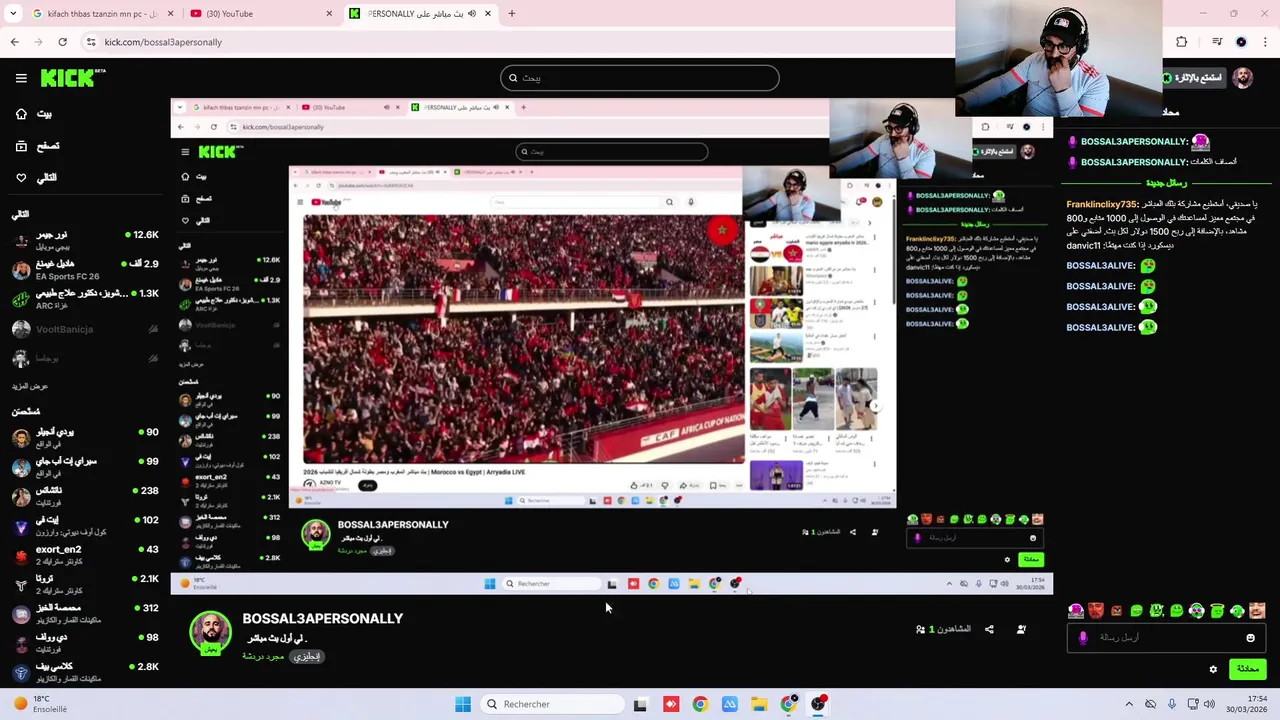Show the viewers count list
The image size is (1280, 720).
pyautogui.click(x=943, y=629)
